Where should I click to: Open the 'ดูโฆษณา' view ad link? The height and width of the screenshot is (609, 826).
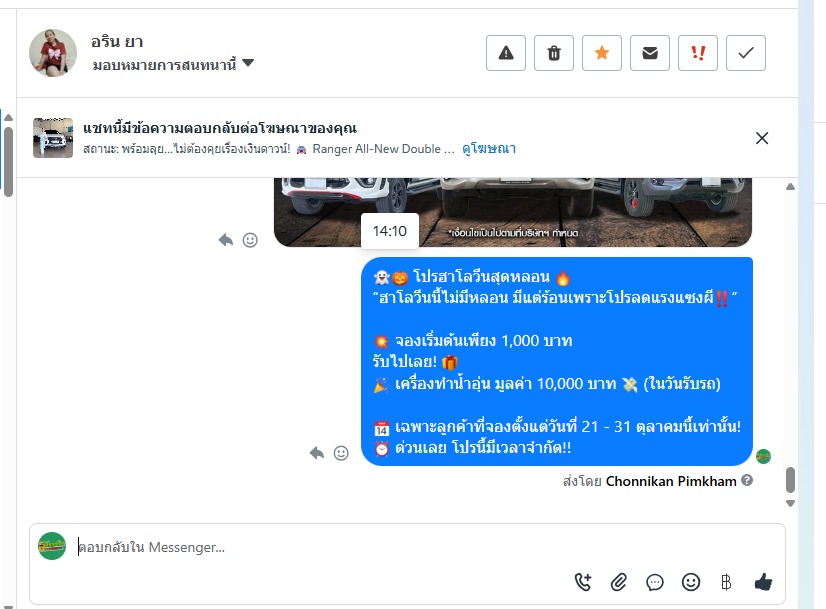point(489,149)
